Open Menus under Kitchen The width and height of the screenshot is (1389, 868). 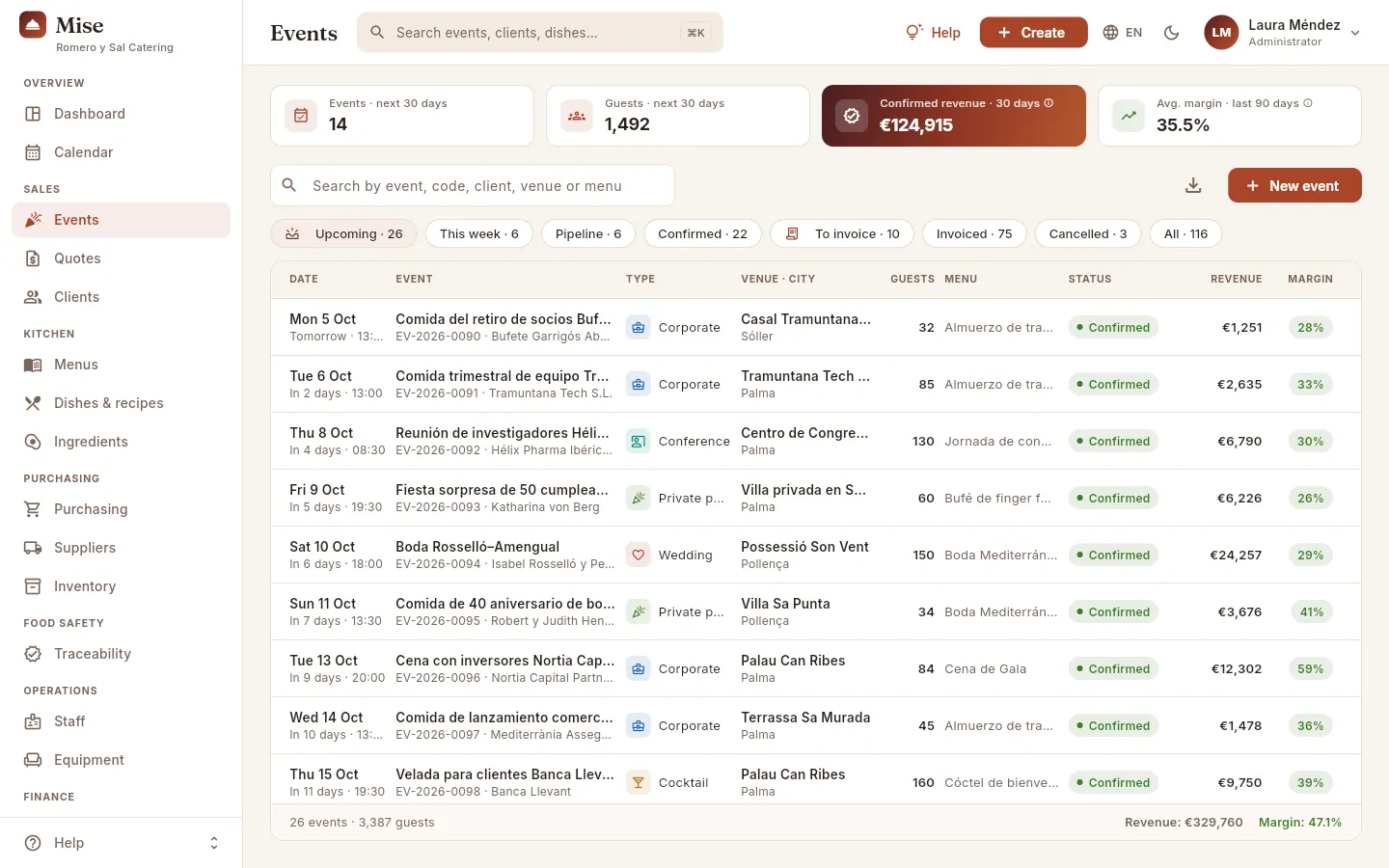pyautogui.click(x=121, y=365)
